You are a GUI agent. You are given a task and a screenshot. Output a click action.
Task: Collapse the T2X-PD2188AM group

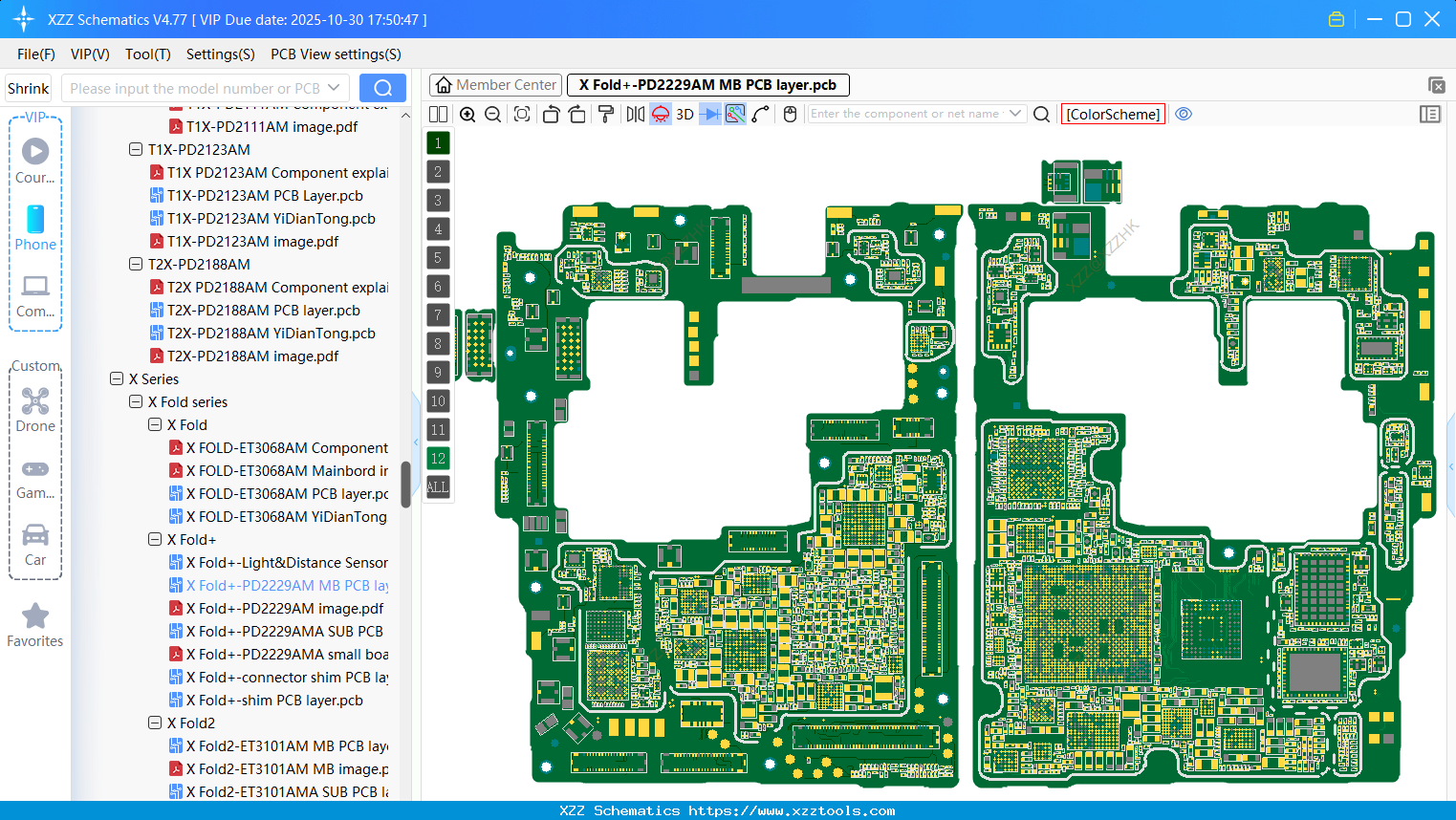(x=136, y=264)
